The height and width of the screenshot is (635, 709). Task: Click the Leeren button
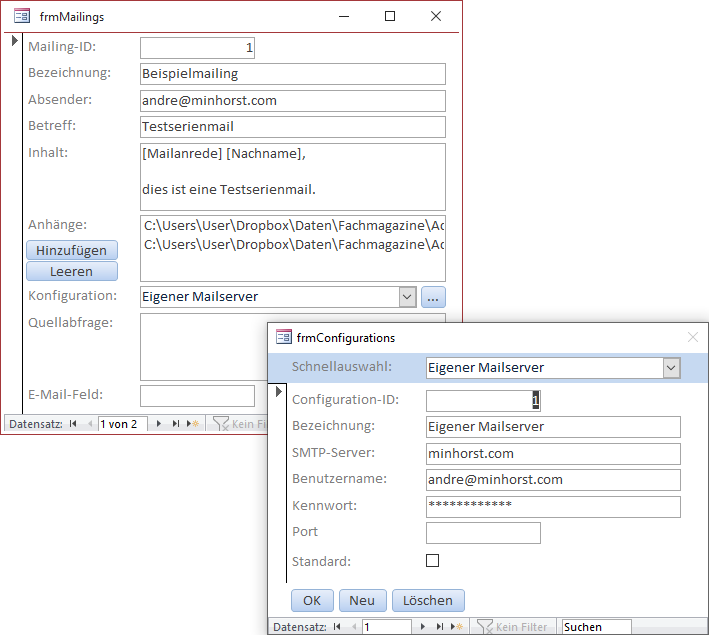(72, 271)
